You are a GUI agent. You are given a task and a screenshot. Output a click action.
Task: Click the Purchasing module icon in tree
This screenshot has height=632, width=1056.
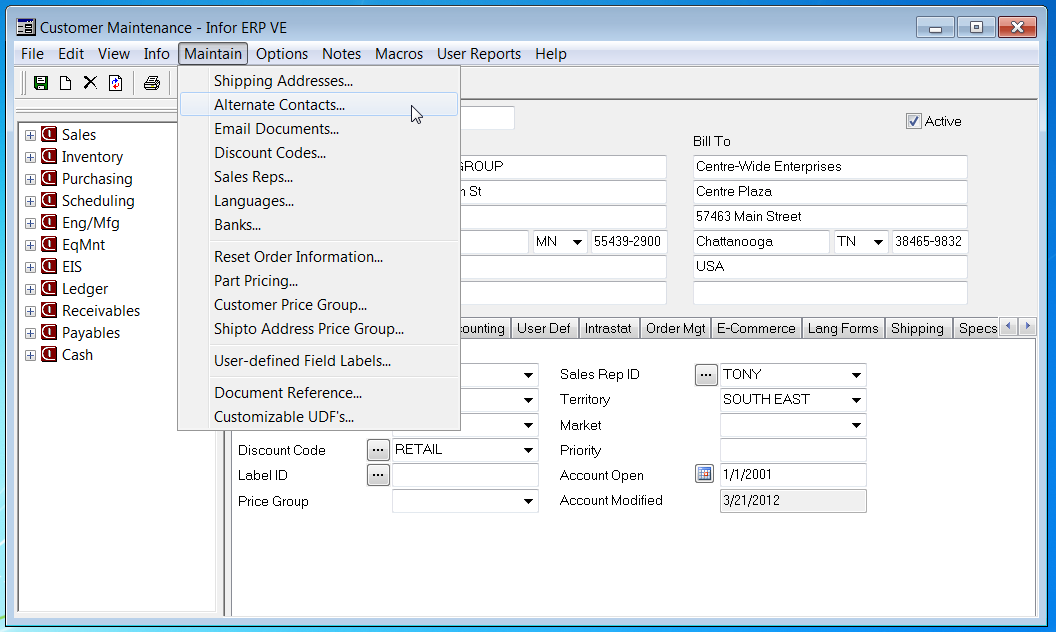click(48, 179)
